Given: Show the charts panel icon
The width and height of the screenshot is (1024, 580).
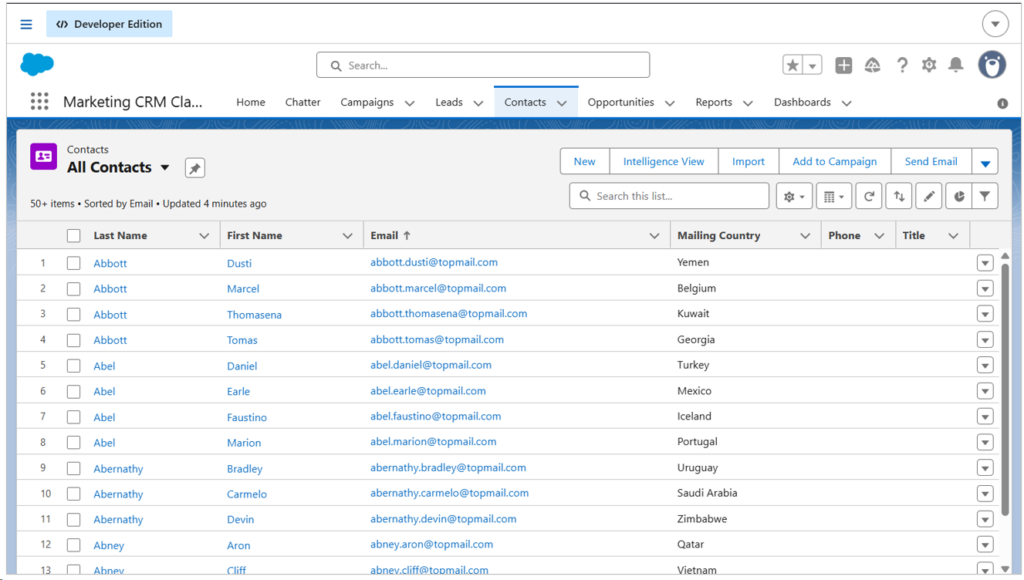Looking at the screenshot, I should click(x=959, y=196).
